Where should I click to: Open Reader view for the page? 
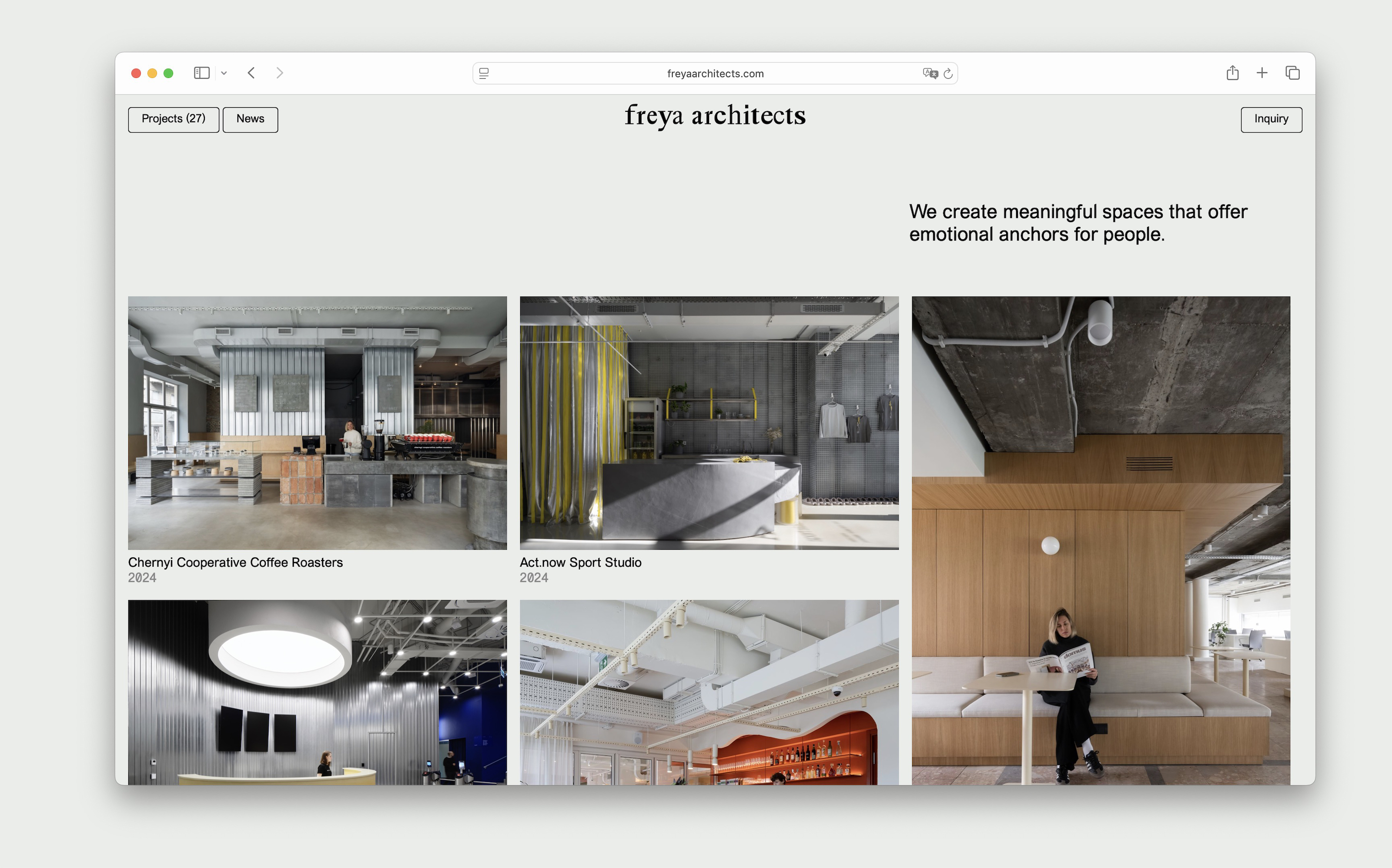pos(484,73)
